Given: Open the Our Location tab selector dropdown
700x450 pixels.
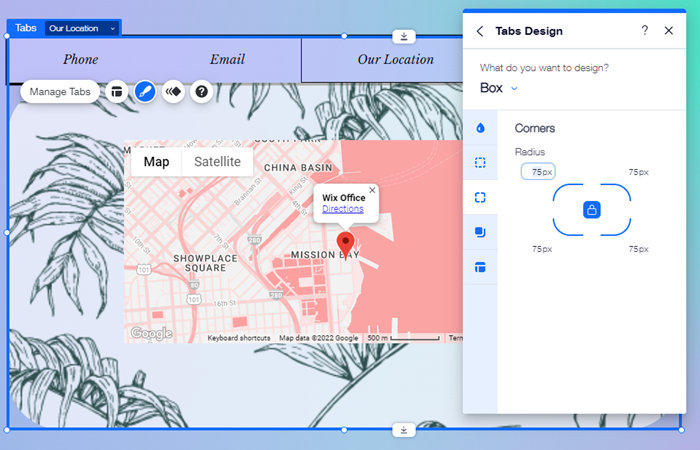Looking at the screenshot, I should coord(82,28).
